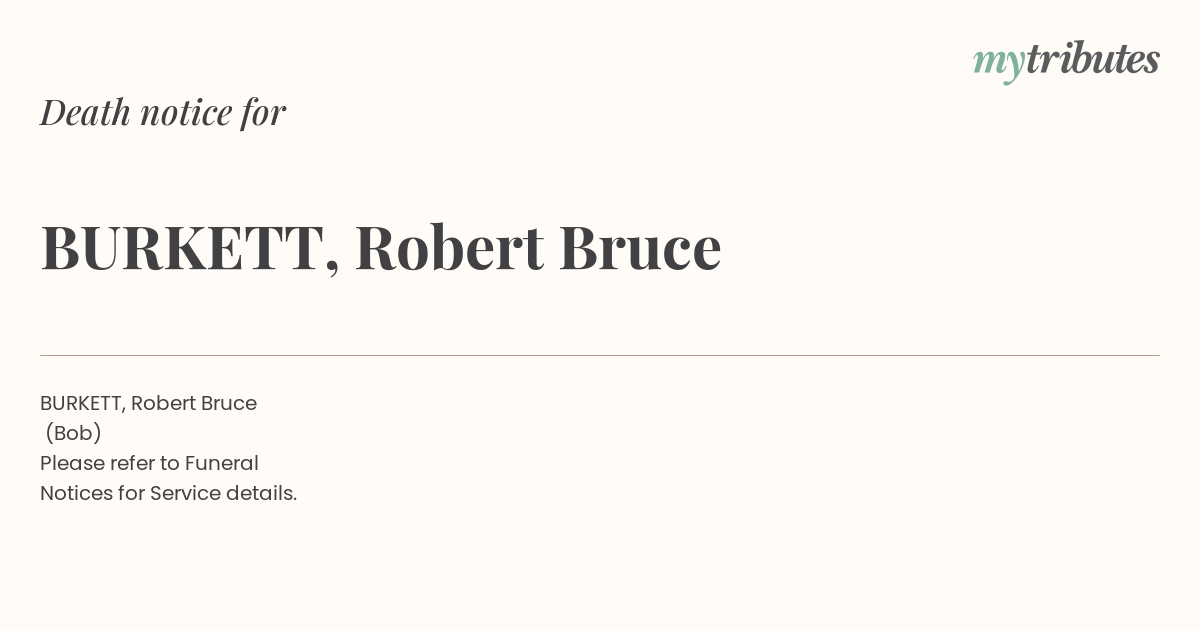Click "Robert" in the large bold title
1200x630 pixels.
450,247
